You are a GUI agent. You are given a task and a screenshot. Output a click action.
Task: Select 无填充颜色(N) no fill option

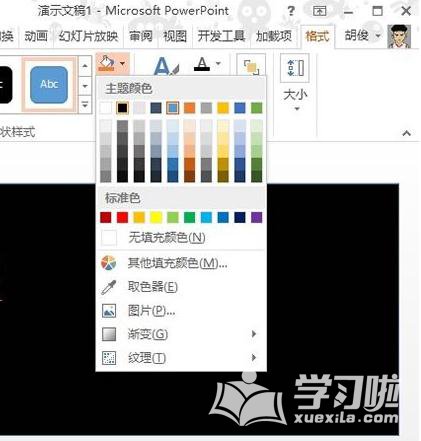click(181, 238)
